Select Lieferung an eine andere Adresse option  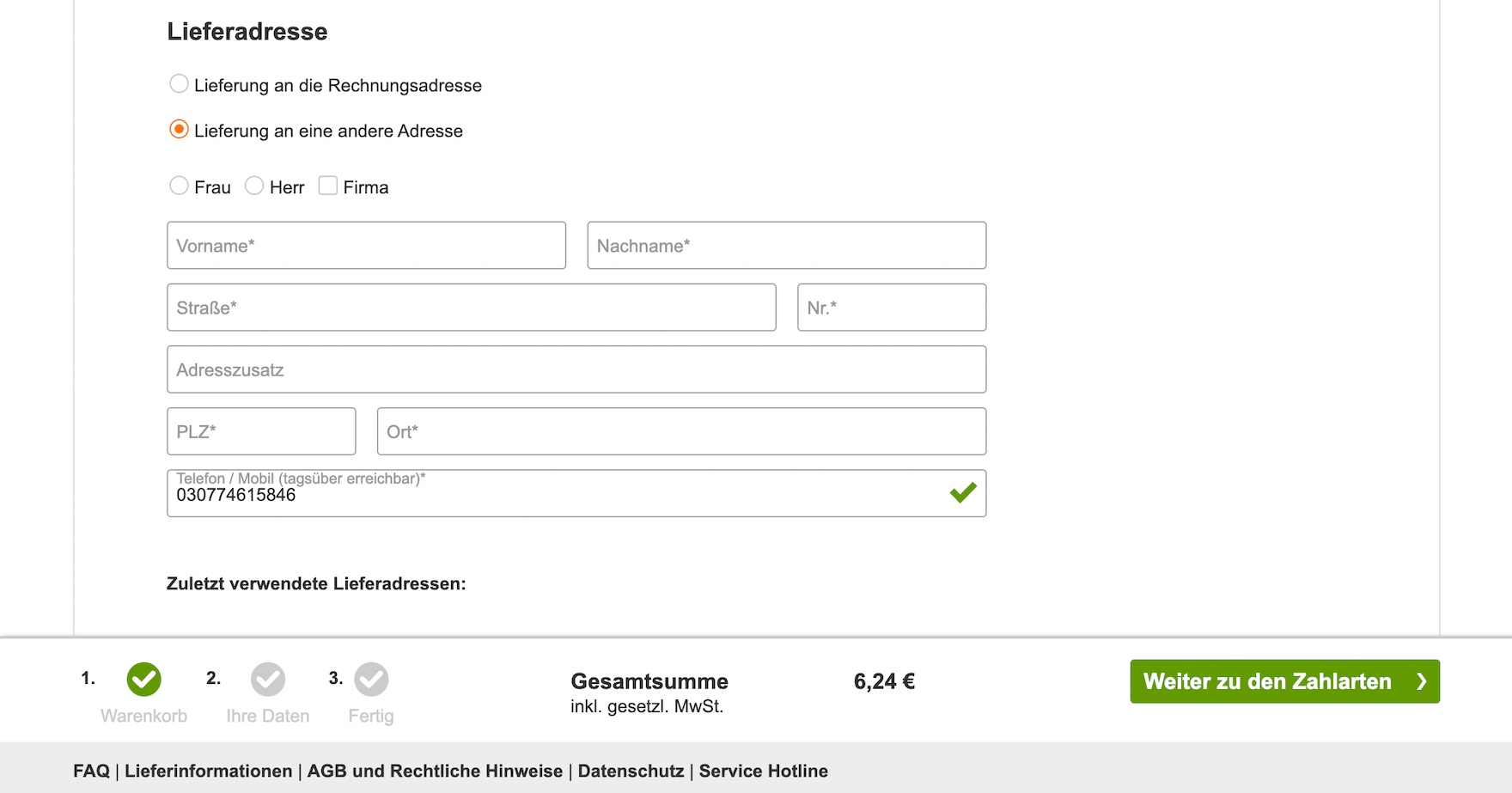pos(179,130)
